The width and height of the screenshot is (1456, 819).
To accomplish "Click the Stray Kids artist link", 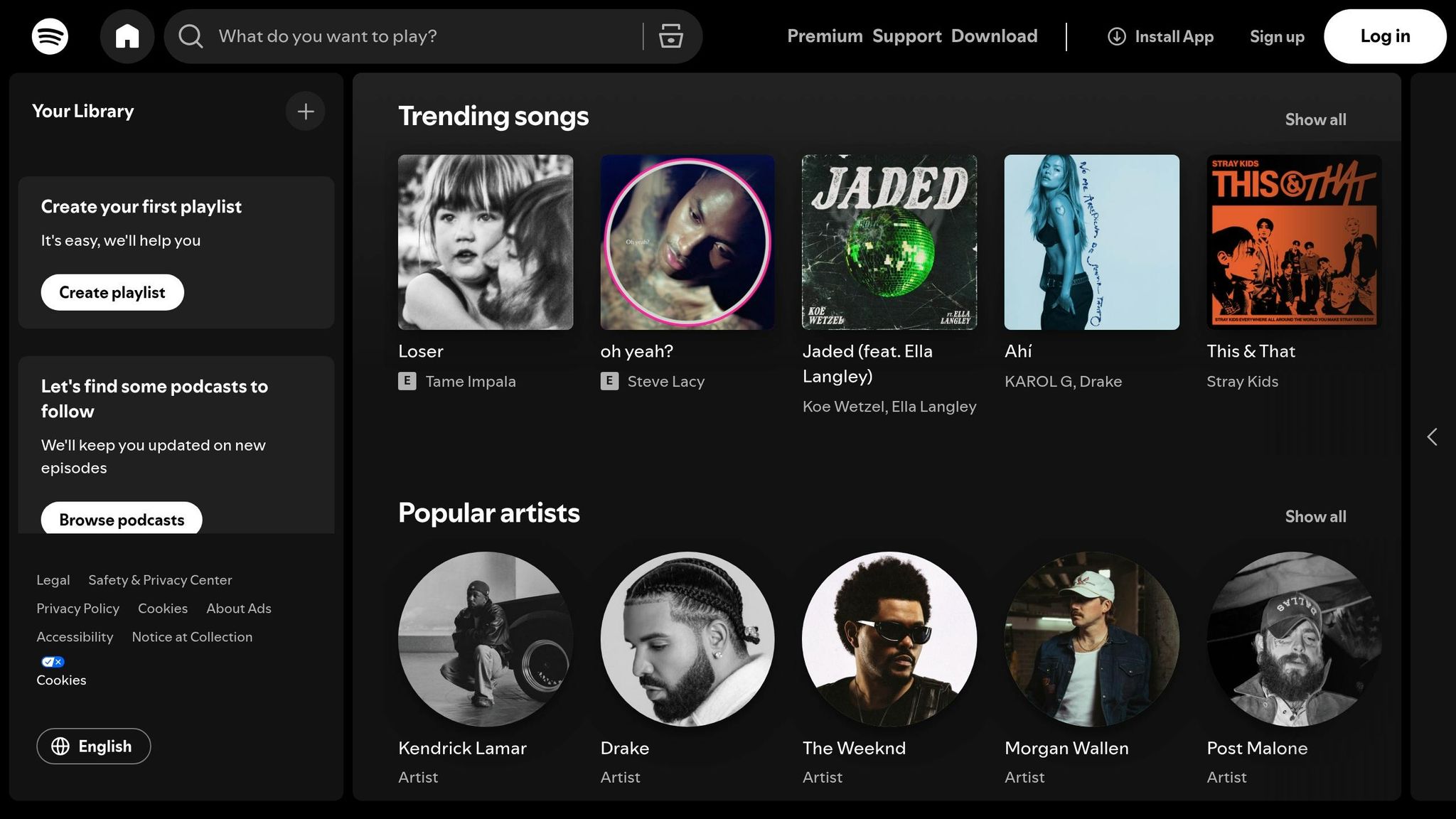I will [x=1243, y=381].
